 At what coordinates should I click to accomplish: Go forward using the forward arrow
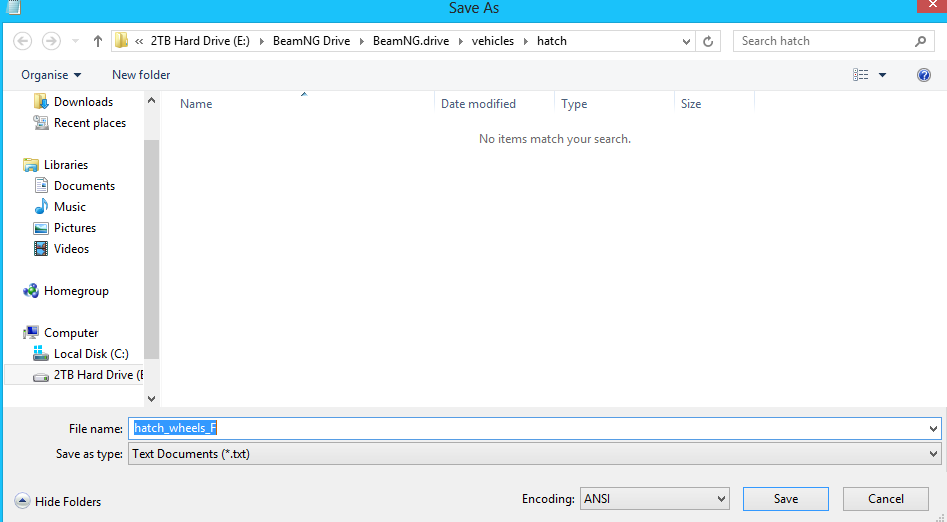click(51, 41)
